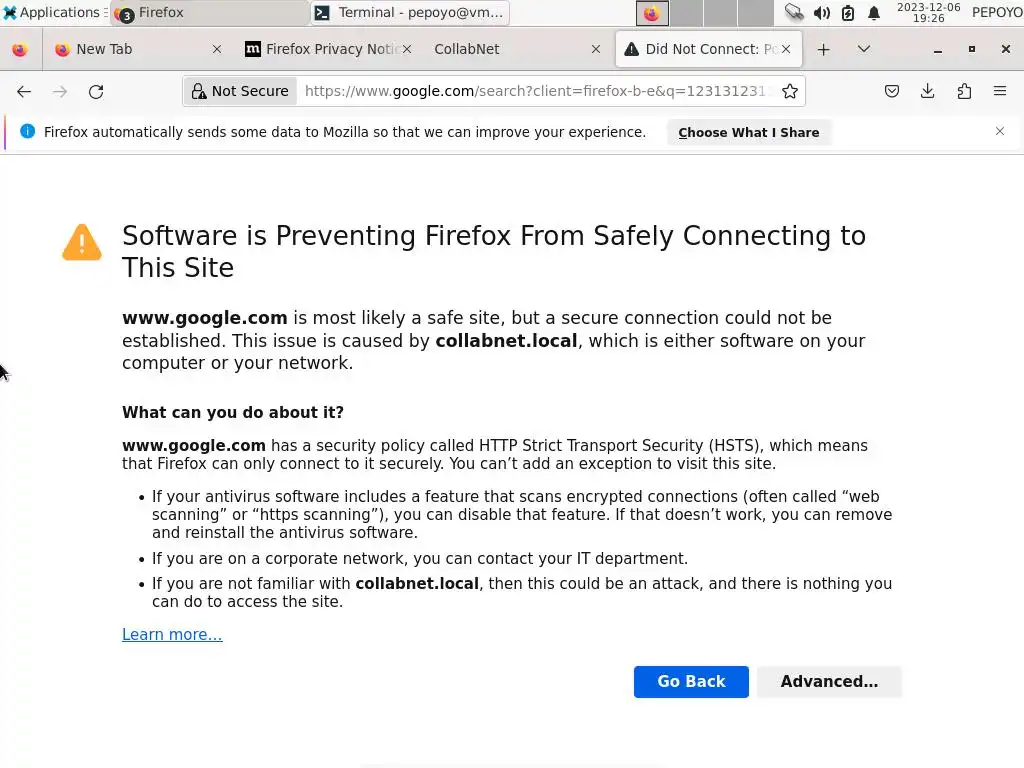Image resolution: width=1024 pixels, height=768 pixels.
Task: Go back to the previous page arrow
Action: tap(24, 91)
